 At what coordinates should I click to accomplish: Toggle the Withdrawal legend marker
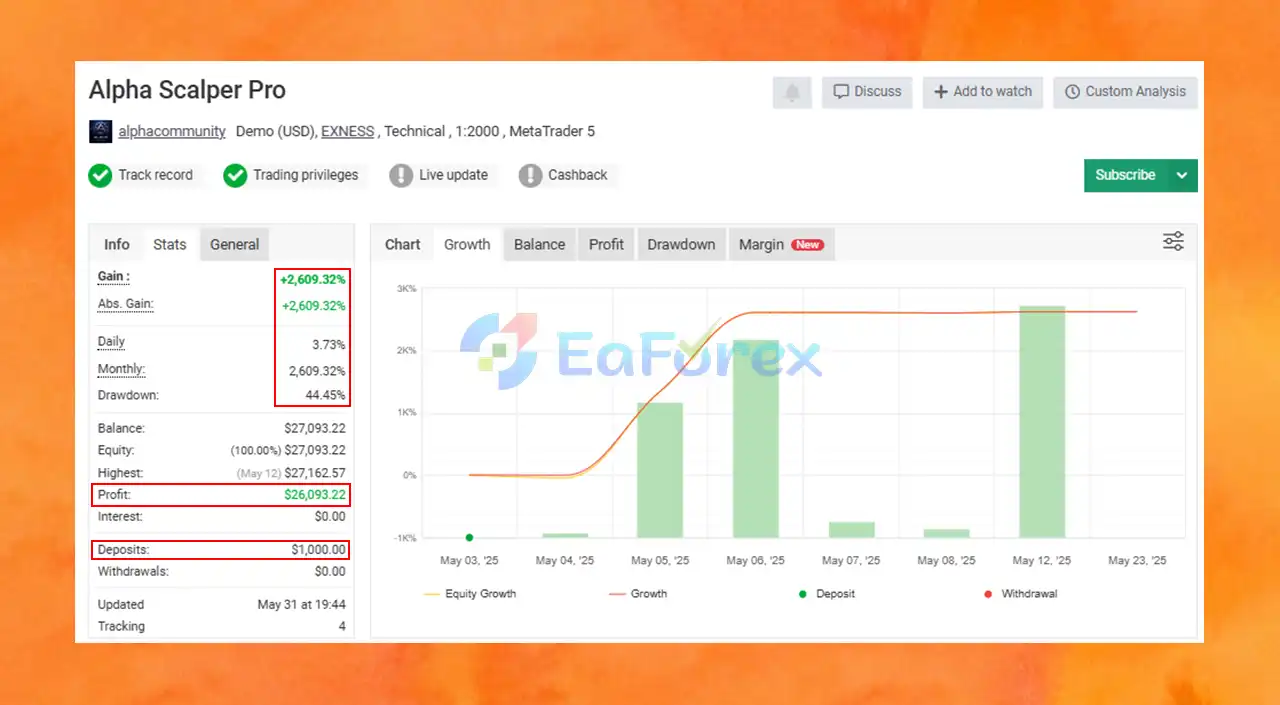(1021, 594)
